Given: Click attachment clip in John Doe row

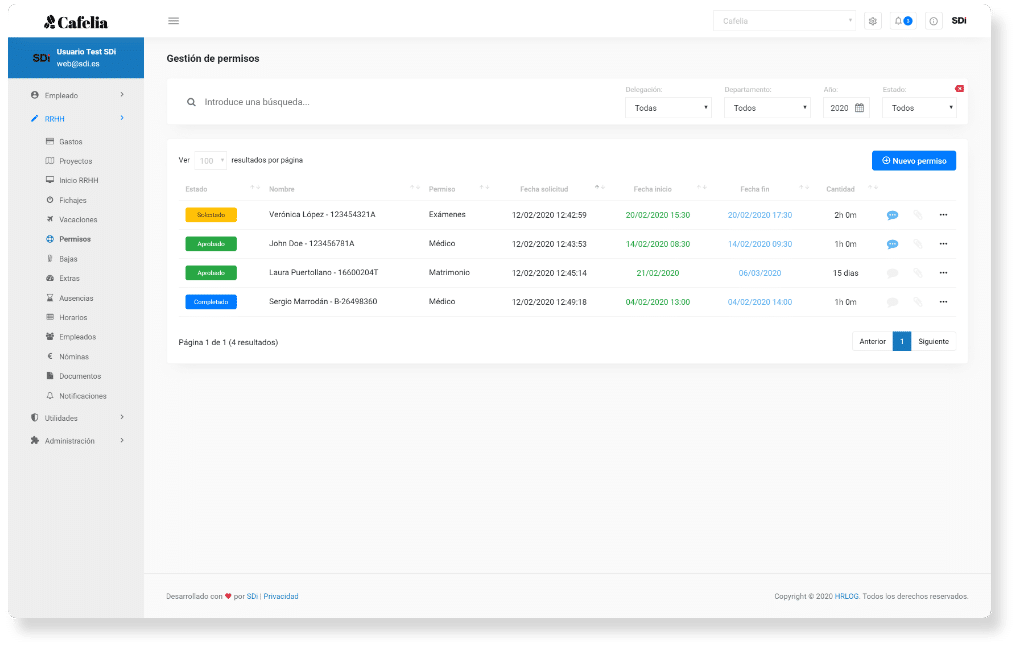Looking at the screenshot, I should click(918, 244).
